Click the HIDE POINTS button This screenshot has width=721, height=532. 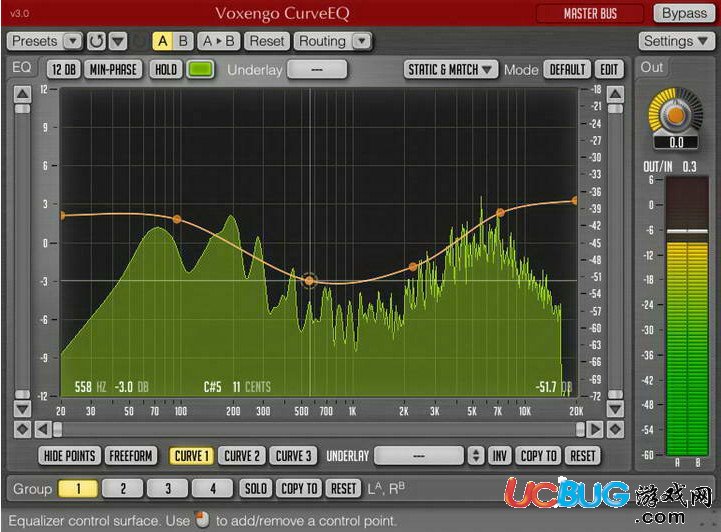[x=69, y=456]
